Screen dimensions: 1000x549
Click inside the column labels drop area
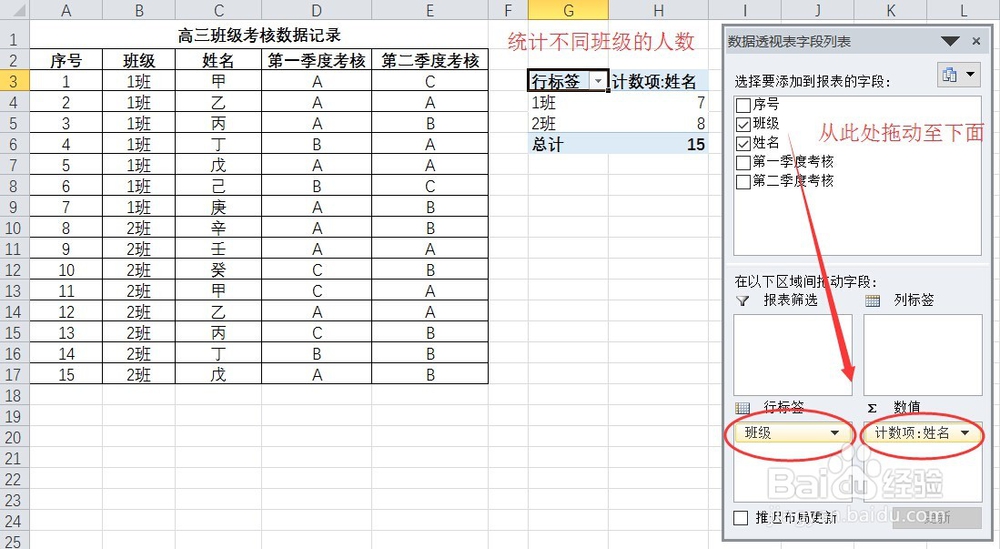(x=922, y=355)
